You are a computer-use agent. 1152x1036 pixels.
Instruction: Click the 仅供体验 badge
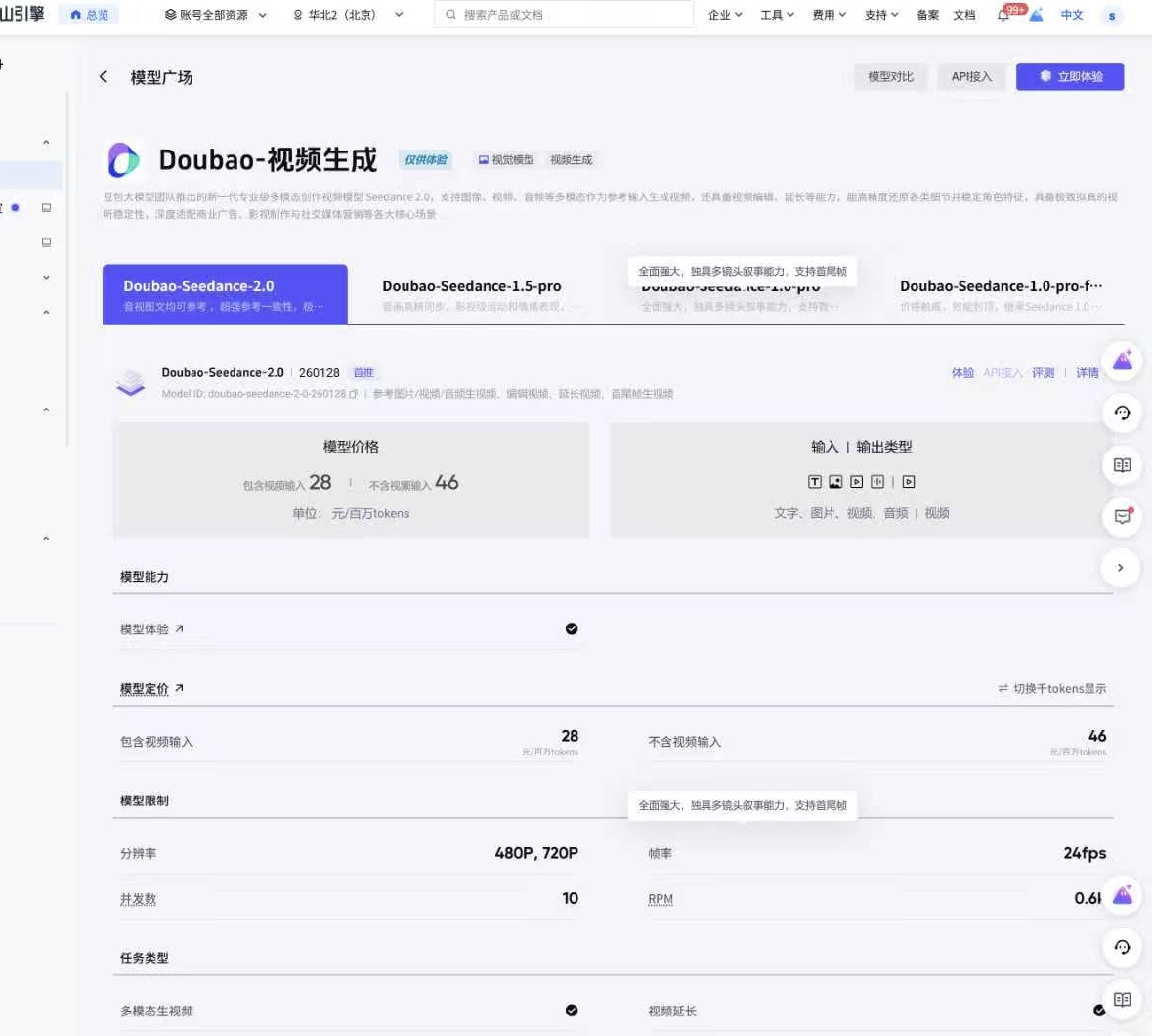click(x=426, y=160)
